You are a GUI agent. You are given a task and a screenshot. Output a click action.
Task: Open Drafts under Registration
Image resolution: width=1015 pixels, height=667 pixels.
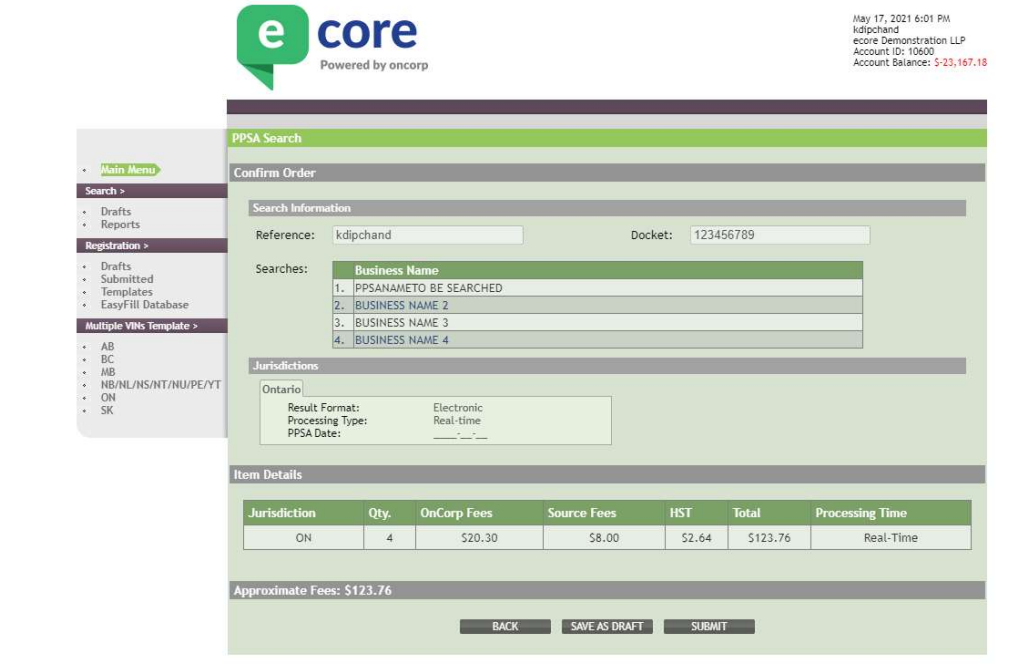[116, 266]
